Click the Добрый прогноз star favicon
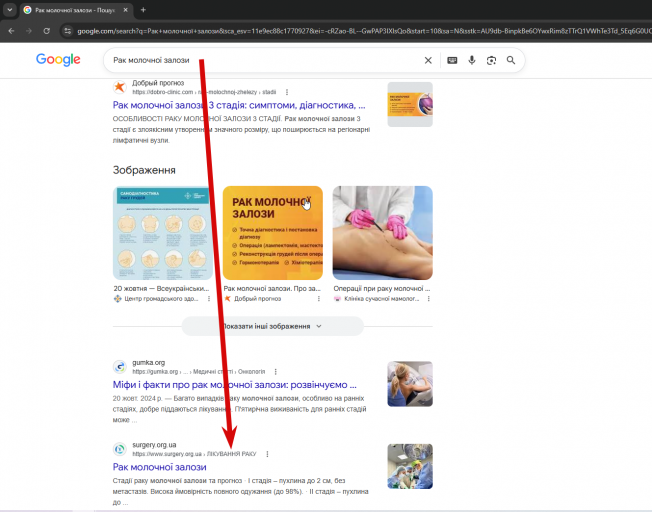 [x=120, y=87]
